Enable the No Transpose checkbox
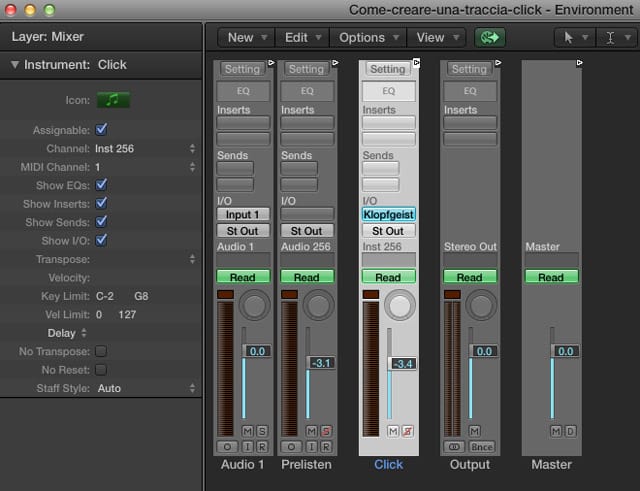640x491 pixels. point(101,351)
